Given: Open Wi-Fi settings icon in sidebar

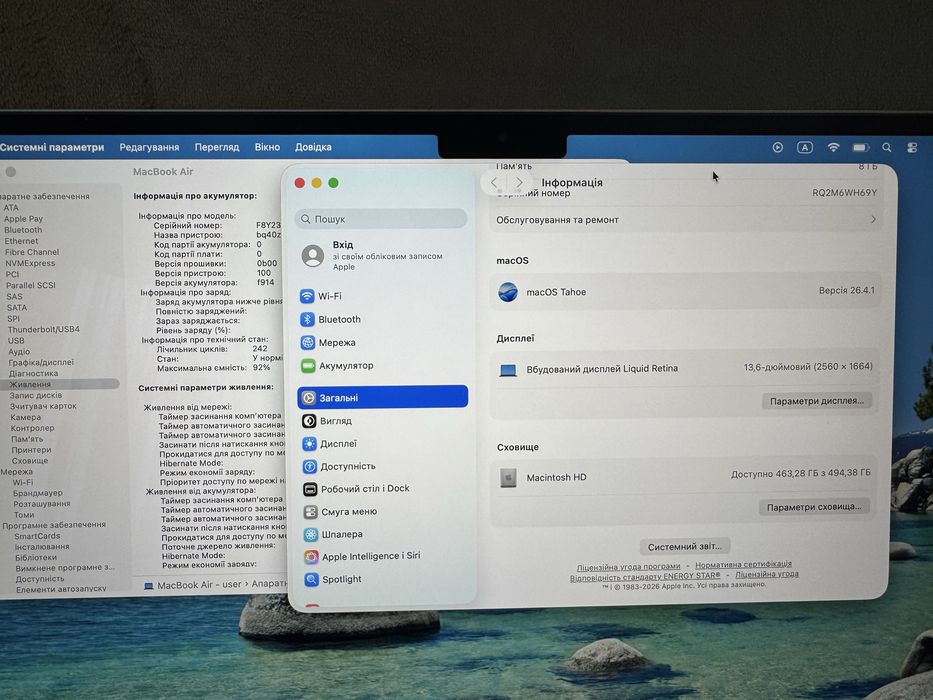Looking at the screenshot, I should (x=307, y=296).
